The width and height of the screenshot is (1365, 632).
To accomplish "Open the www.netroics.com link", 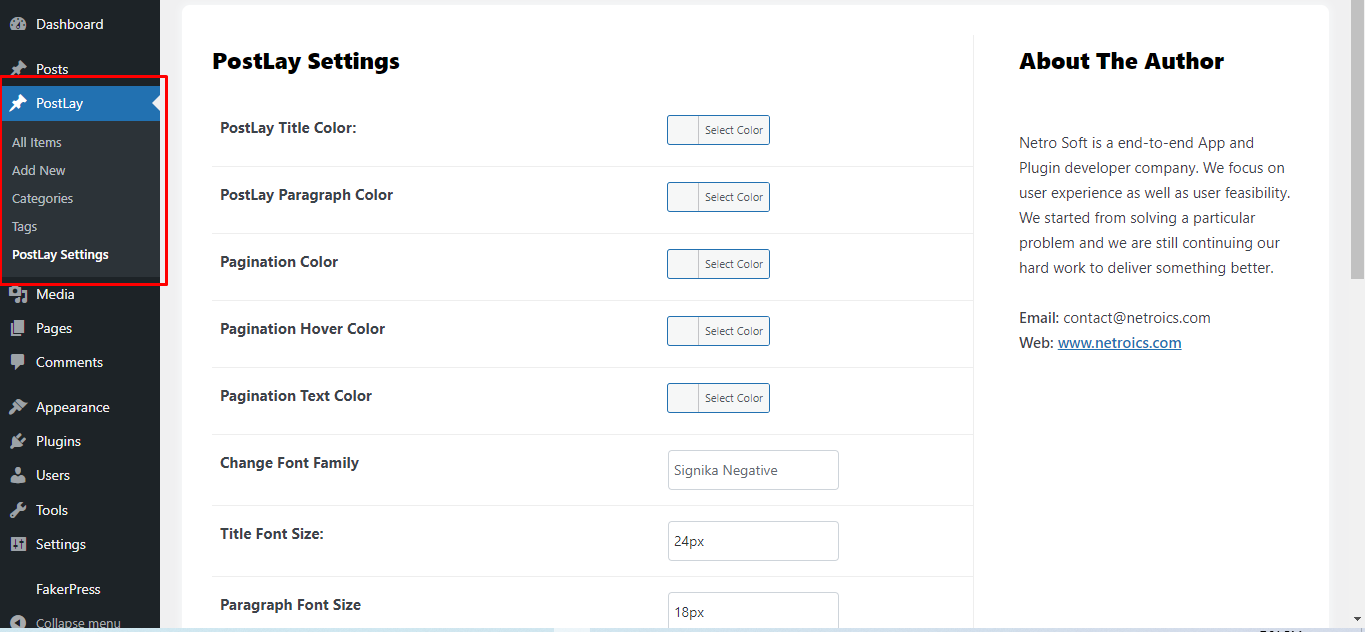I will [x=1119, y=343].
